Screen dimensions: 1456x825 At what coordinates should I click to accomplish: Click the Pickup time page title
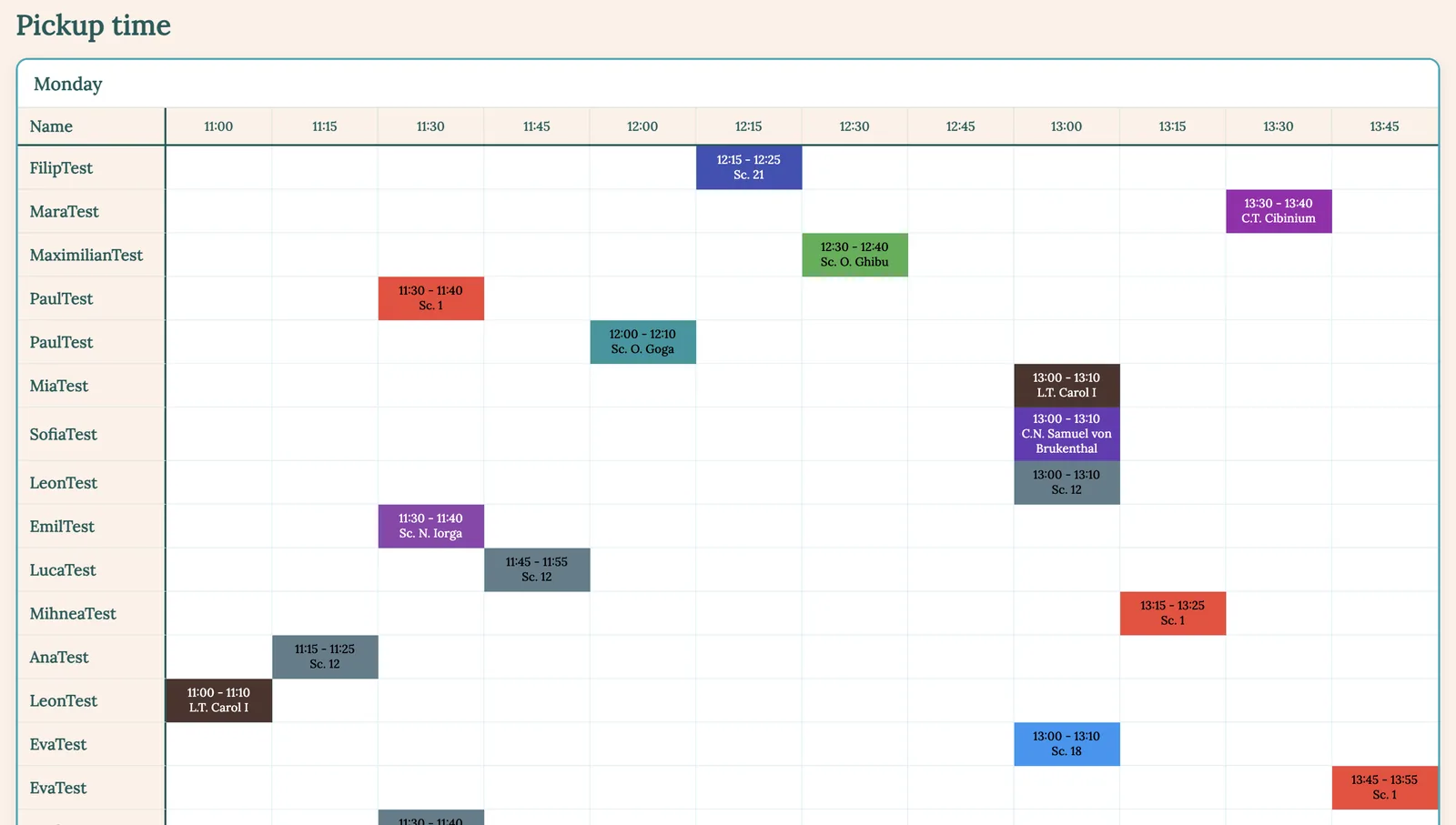pos(93,25)
